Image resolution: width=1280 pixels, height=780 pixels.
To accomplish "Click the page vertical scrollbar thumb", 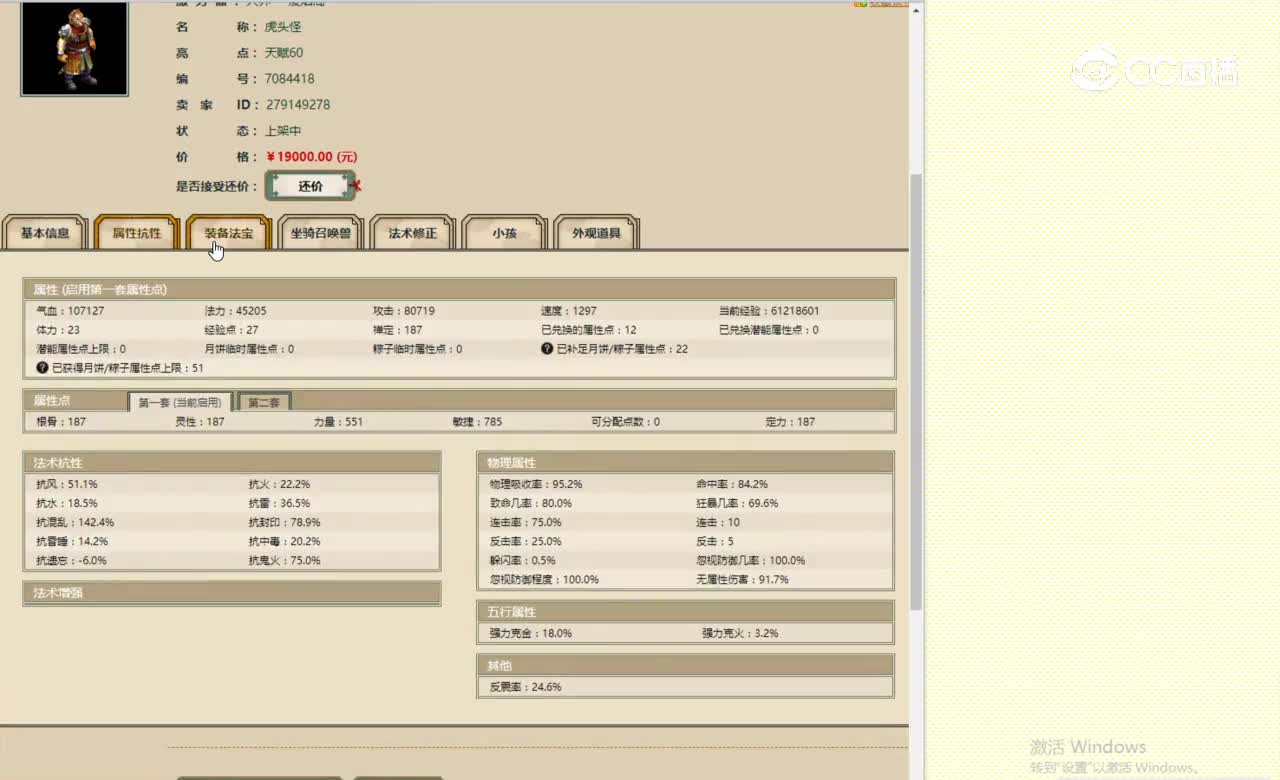I will 916,390.
